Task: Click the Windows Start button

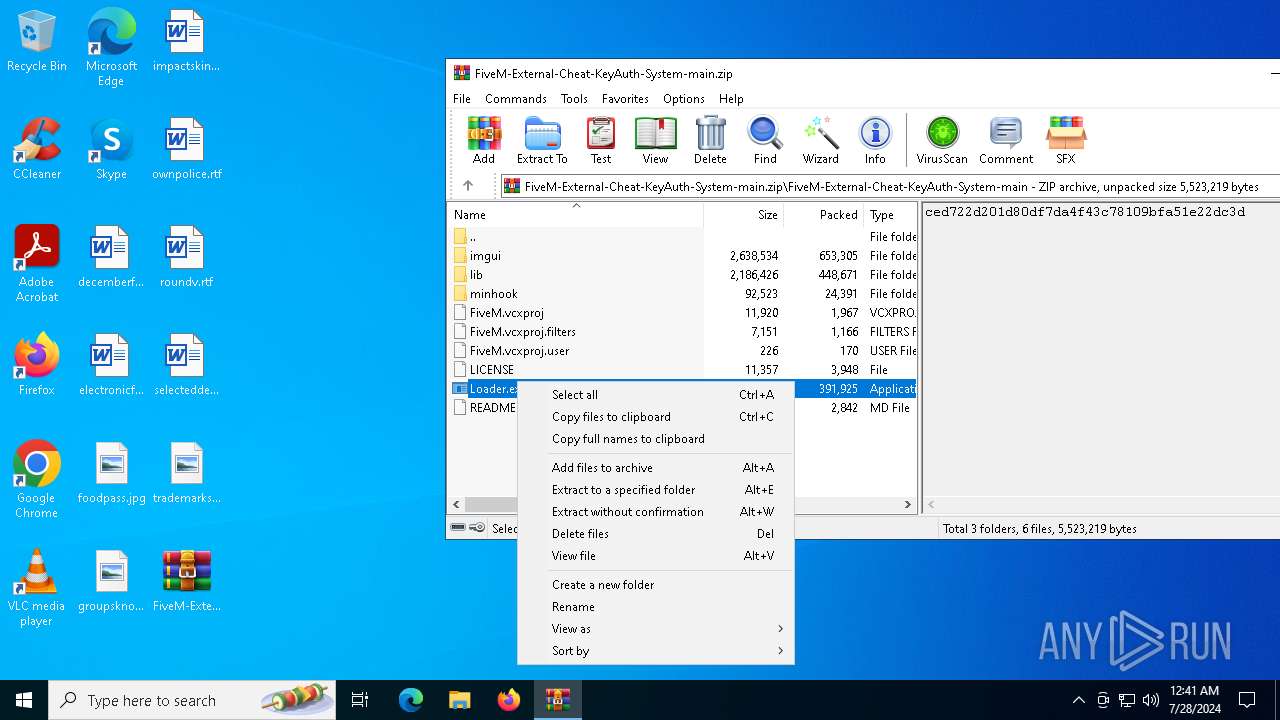Action: (24, 700)
